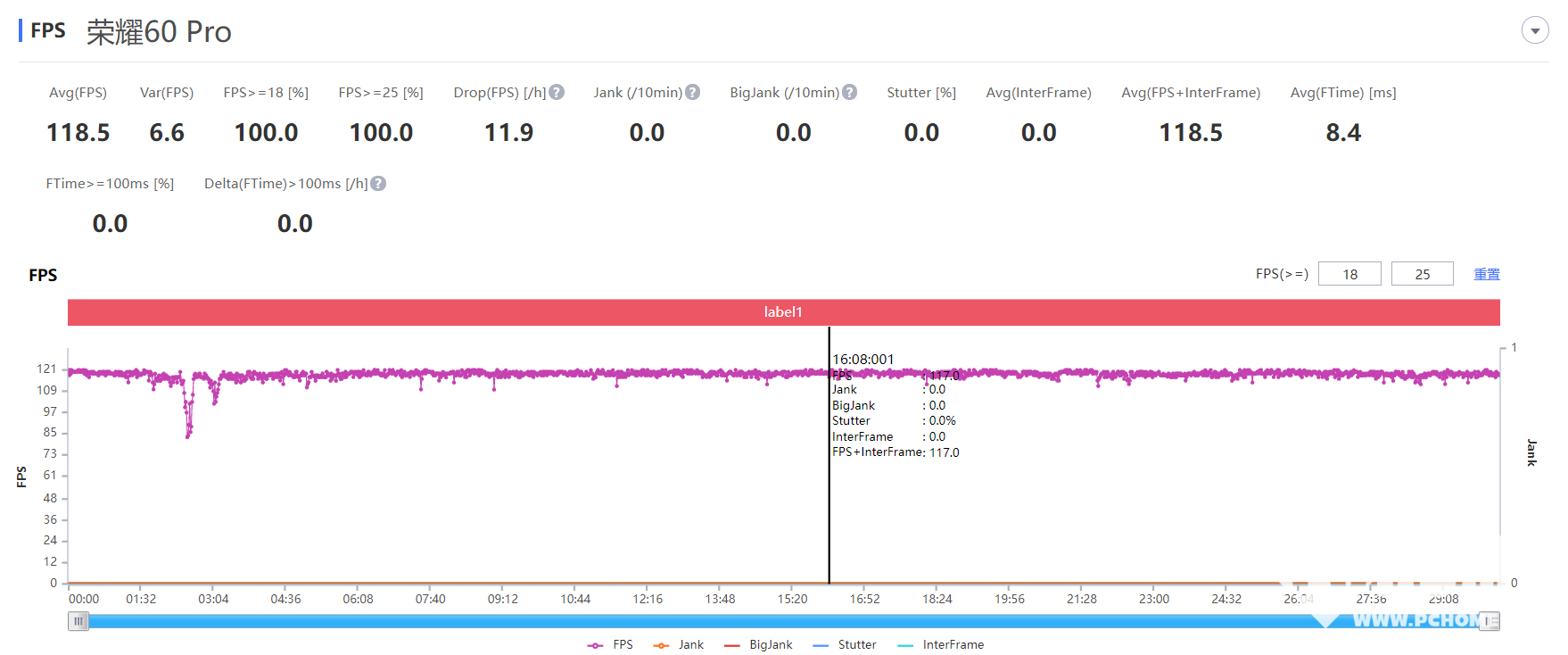Image resolution: width=1568 pixels, height=655 pixels.
Task: Click the FPS threshold field showing 25
Action: (1422, 274)
